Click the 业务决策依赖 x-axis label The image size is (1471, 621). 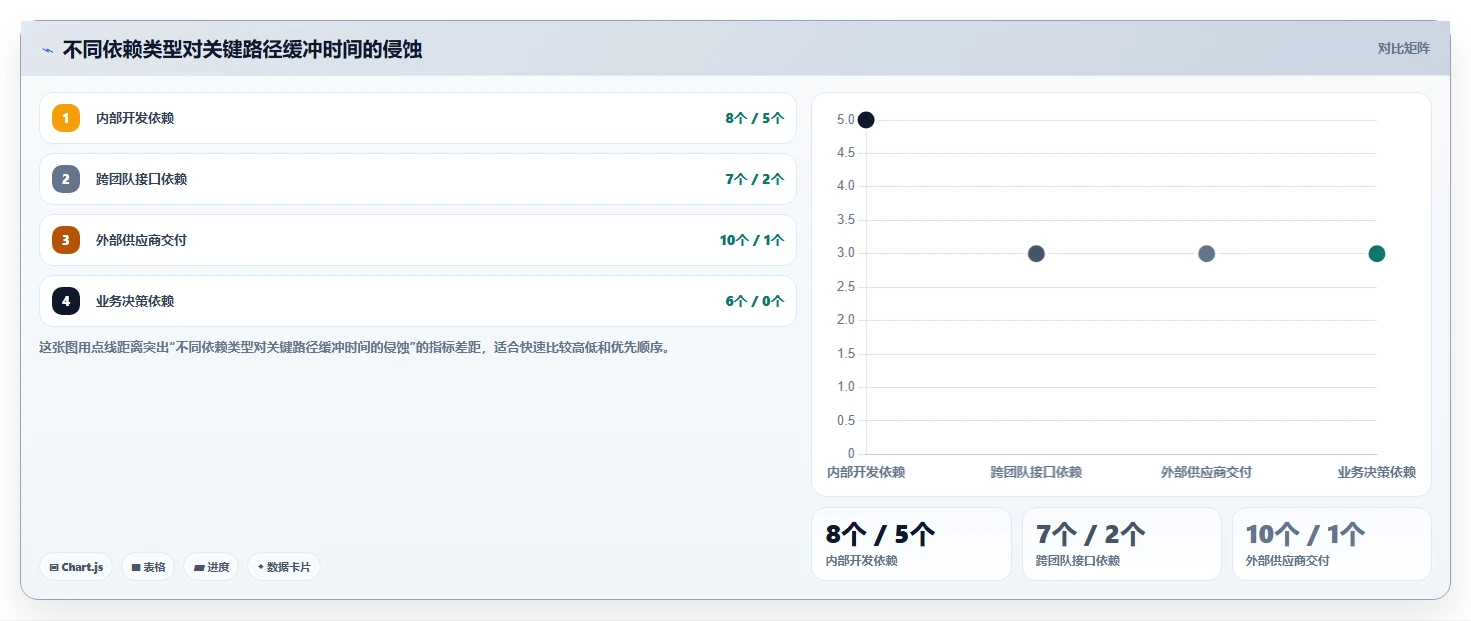(1377, 472)
